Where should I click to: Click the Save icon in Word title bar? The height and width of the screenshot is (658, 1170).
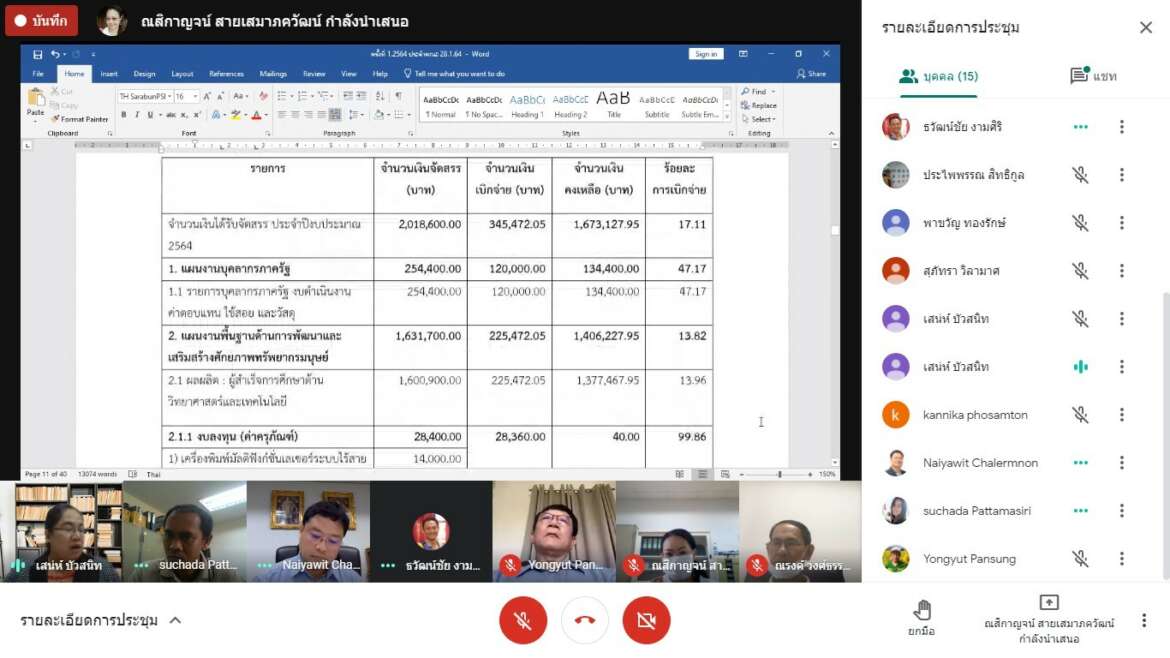37,54
